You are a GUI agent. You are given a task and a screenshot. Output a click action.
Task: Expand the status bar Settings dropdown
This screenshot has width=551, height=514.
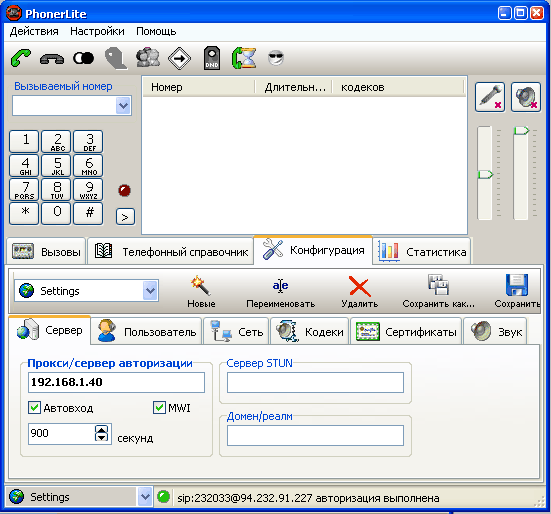tap(145, 496)
